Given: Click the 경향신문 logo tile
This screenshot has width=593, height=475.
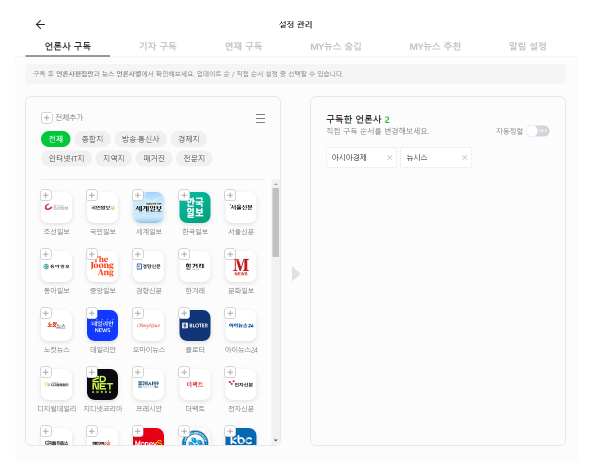Looking at the screenshot, I should (149, 267).
